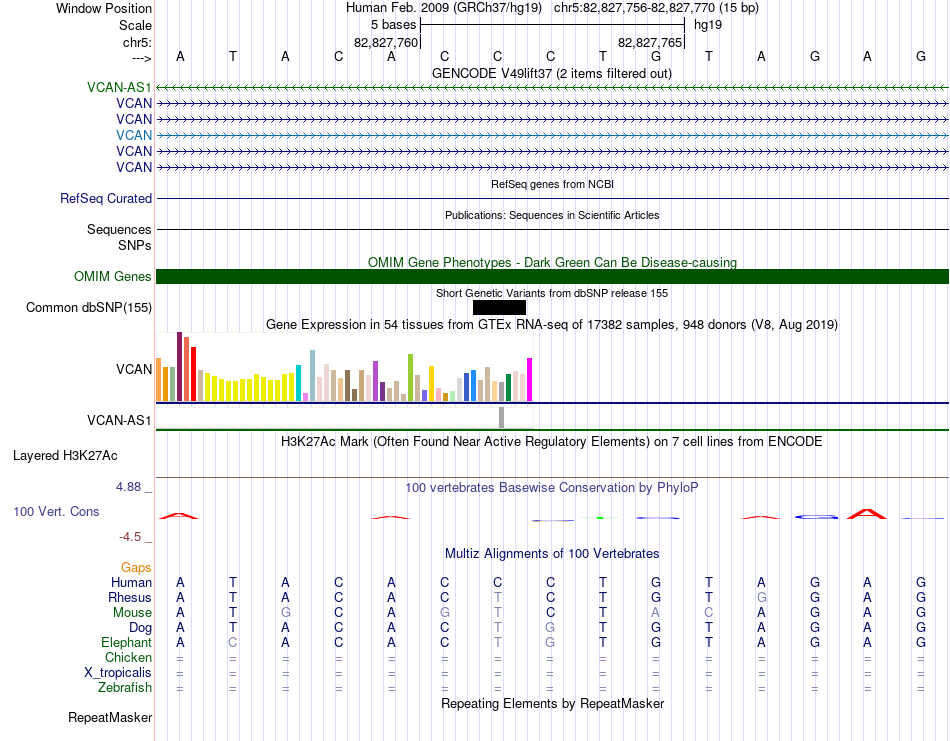Screen dimensions: 950x741
Task: Click the Elephant species alignment row label
Action: tap(127, 642)
